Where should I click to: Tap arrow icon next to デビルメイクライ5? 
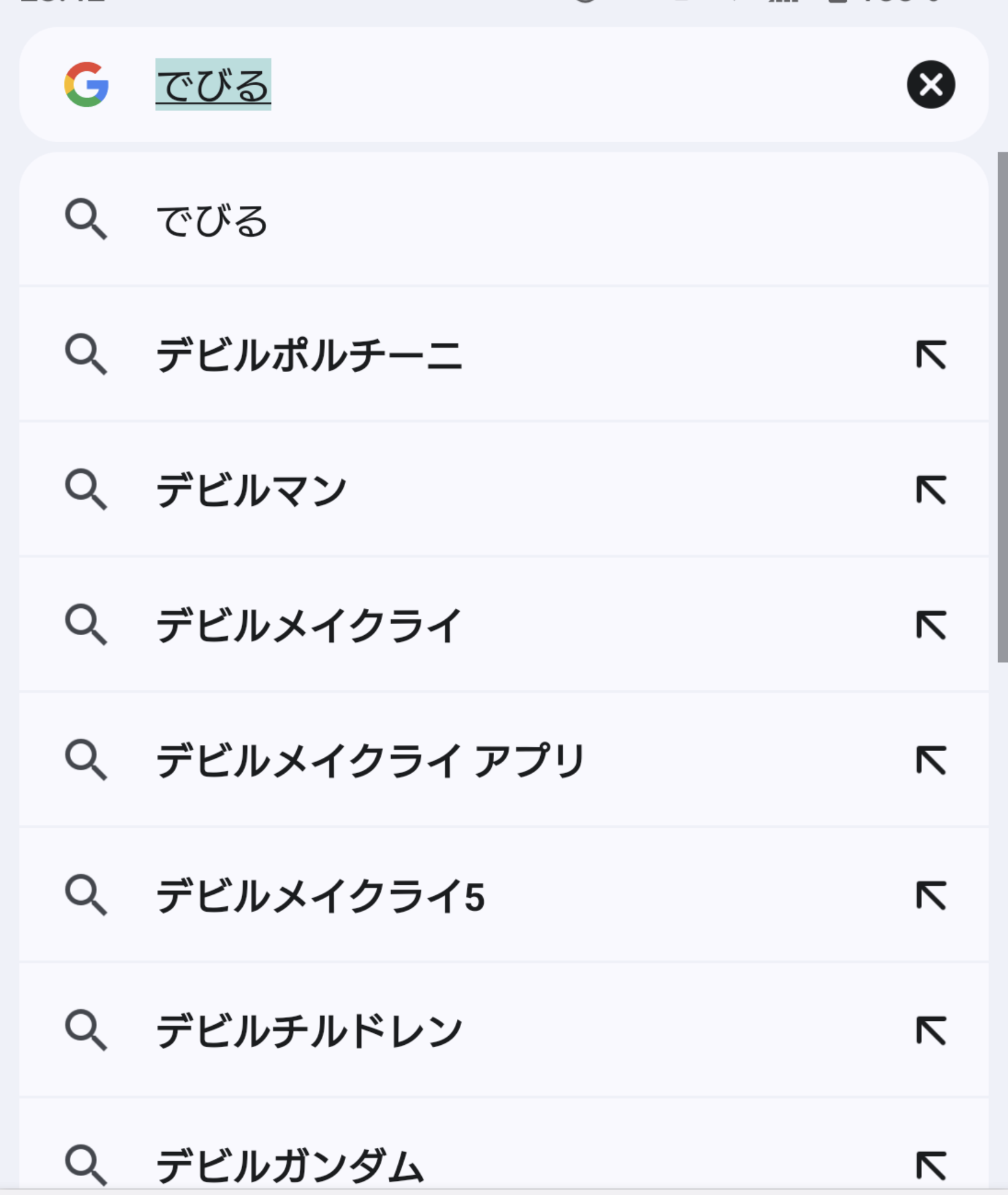[931, 896]
